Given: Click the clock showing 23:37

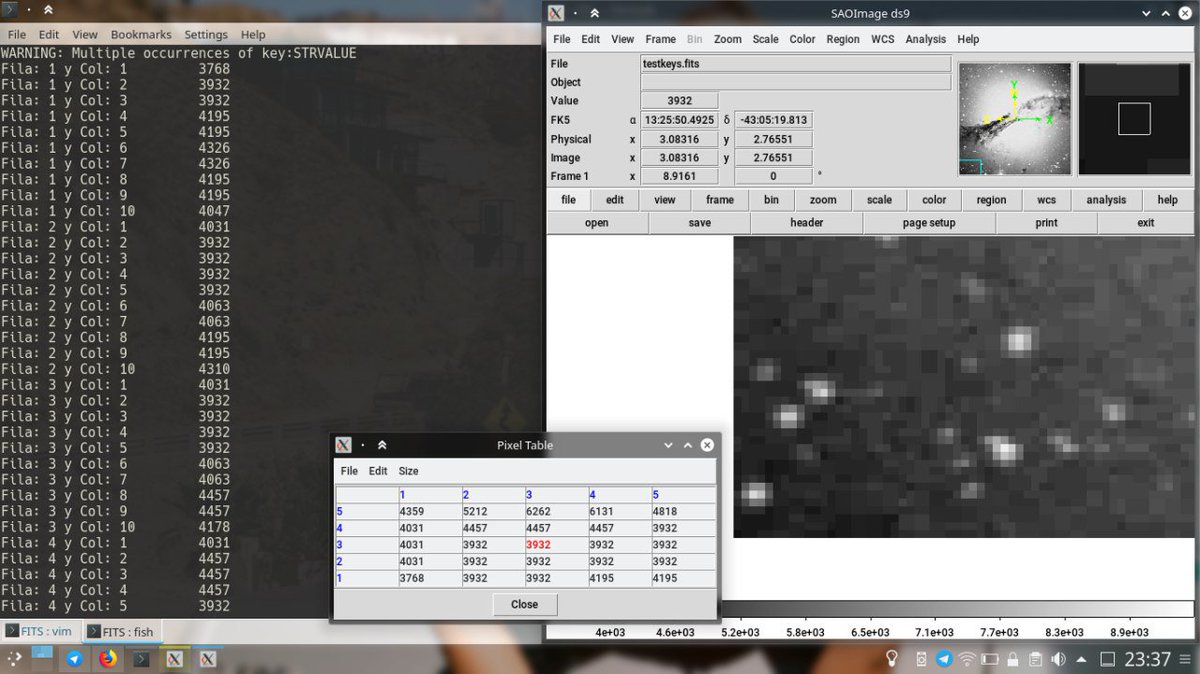Looking at the screenshot, I should pos(1148,659).
